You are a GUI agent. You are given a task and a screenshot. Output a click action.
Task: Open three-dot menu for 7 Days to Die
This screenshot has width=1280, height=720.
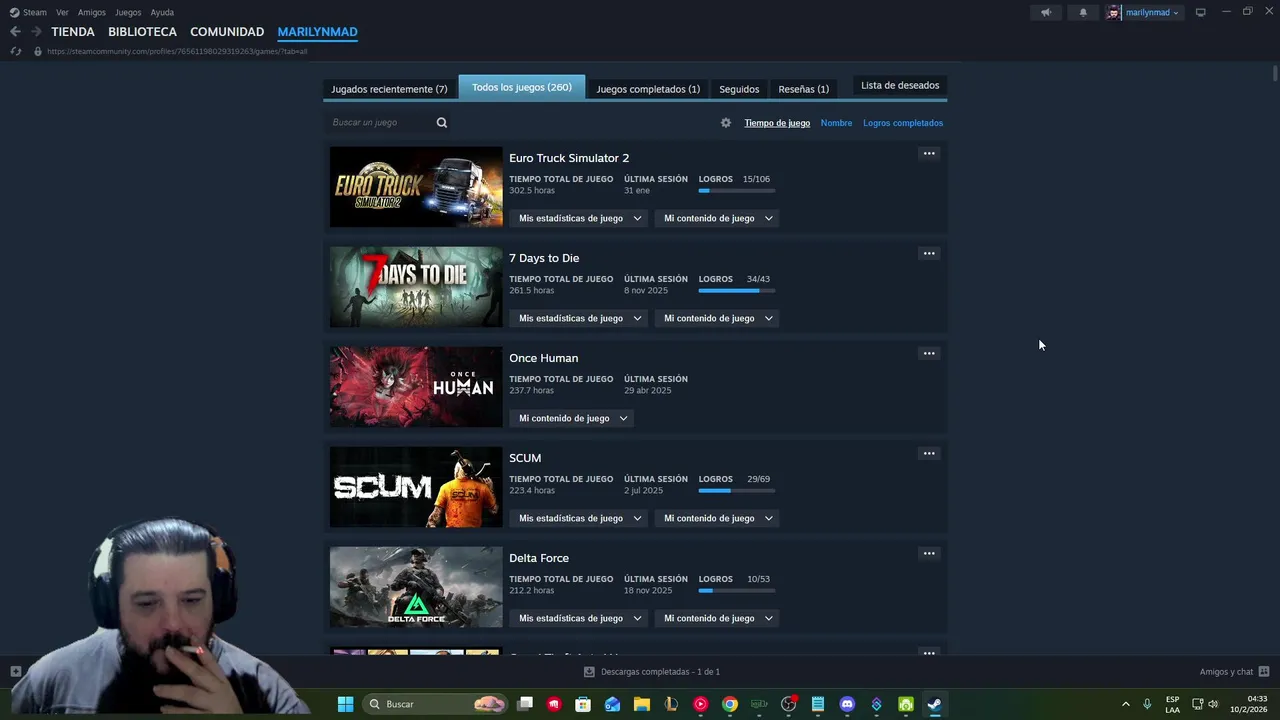point(929,254)
